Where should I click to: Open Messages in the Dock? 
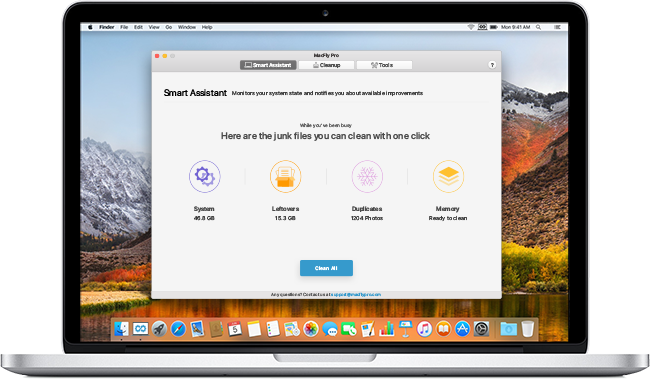point(330,330)
